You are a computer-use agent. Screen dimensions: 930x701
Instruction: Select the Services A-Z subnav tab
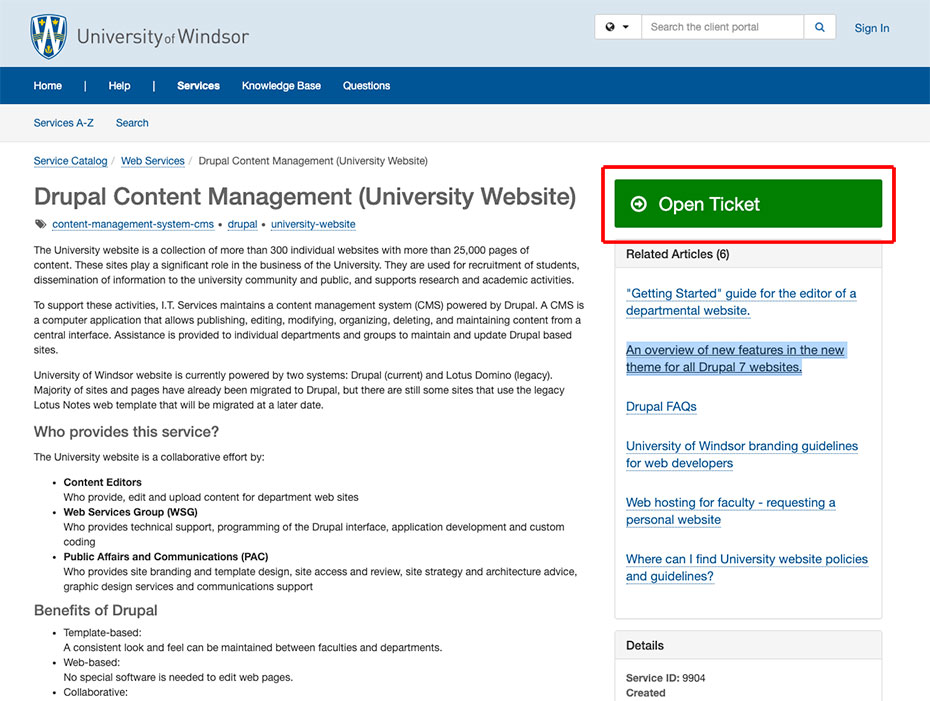point(63,123)
